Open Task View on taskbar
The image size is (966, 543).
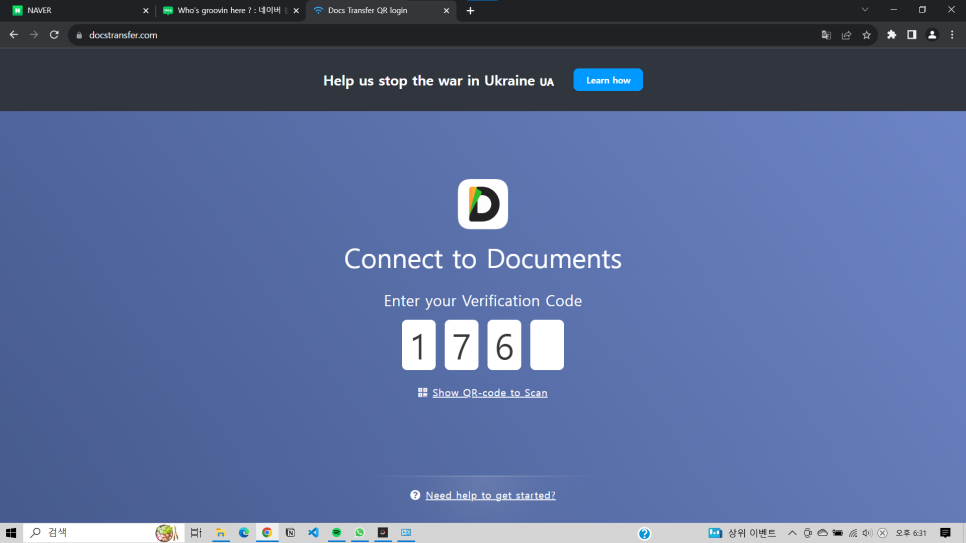[196, 533]
